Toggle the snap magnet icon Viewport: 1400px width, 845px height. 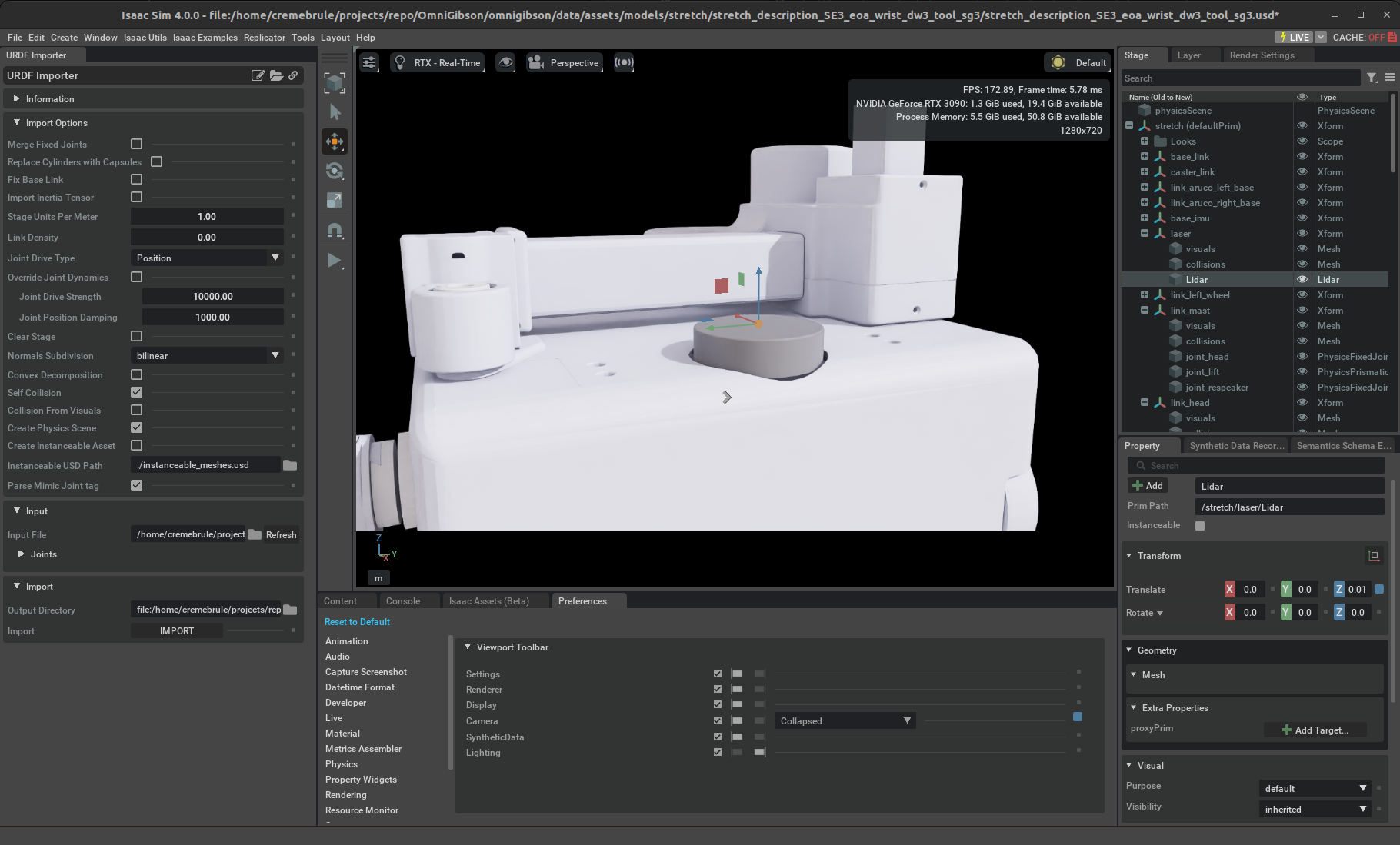(x=335, y=230)
